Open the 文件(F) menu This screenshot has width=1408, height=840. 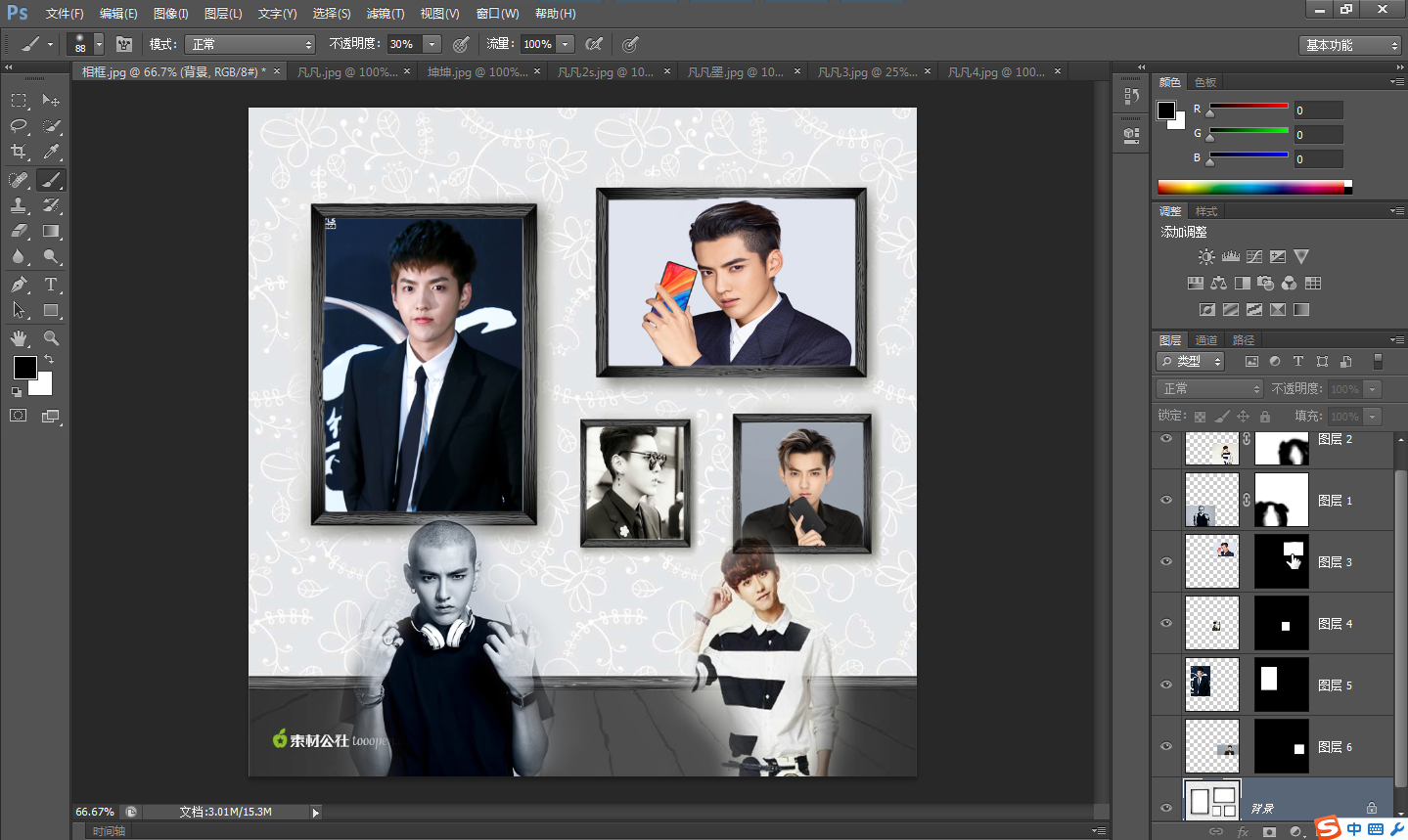[65, 14]
